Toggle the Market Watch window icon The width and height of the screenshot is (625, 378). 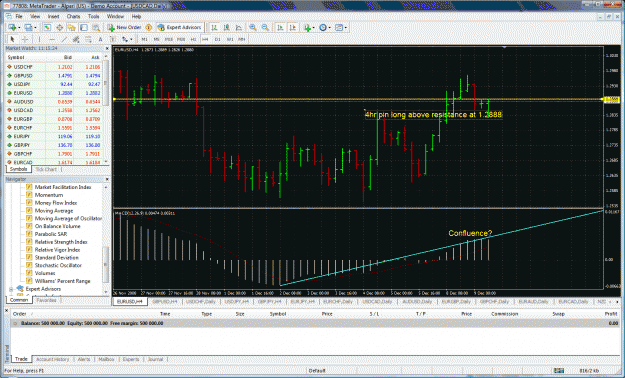(x=47, y=28)
